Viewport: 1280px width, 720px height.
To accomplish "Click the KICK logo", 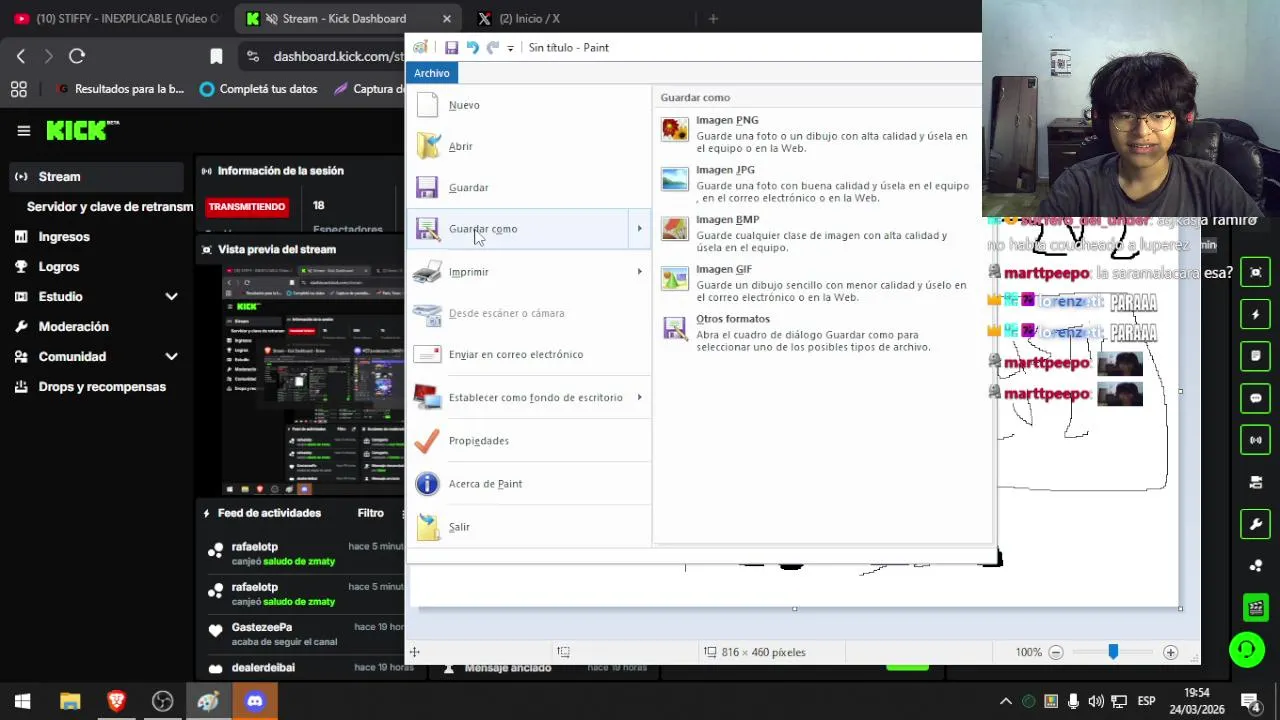I will [82, 130].
